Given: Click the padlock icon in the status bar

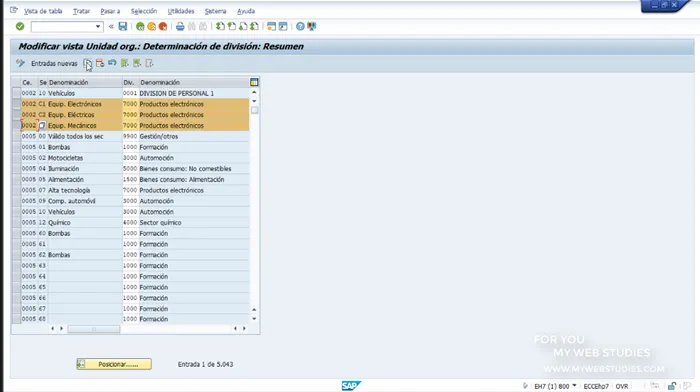Looking at the screenshot, I should click(x=671, y=386).
